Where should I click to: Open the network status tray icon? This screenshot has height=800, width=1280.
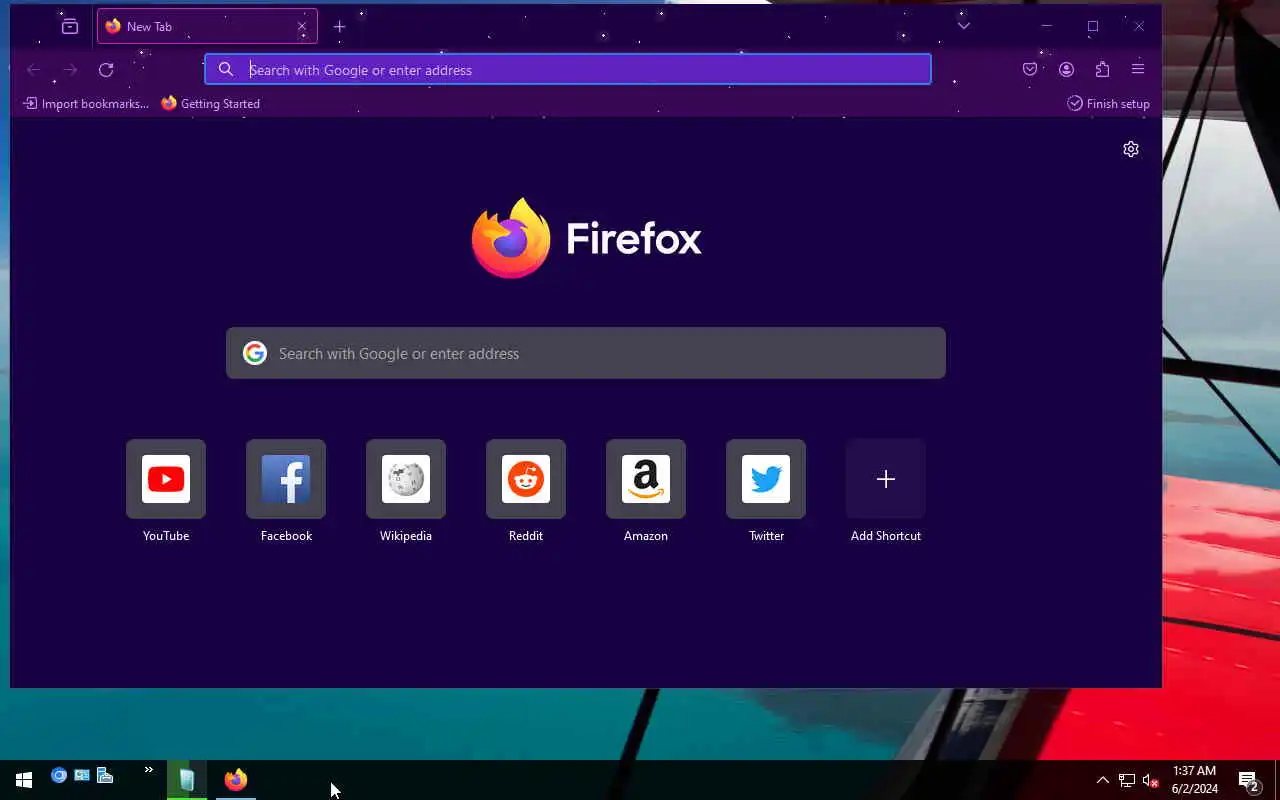click(1127, 780)
